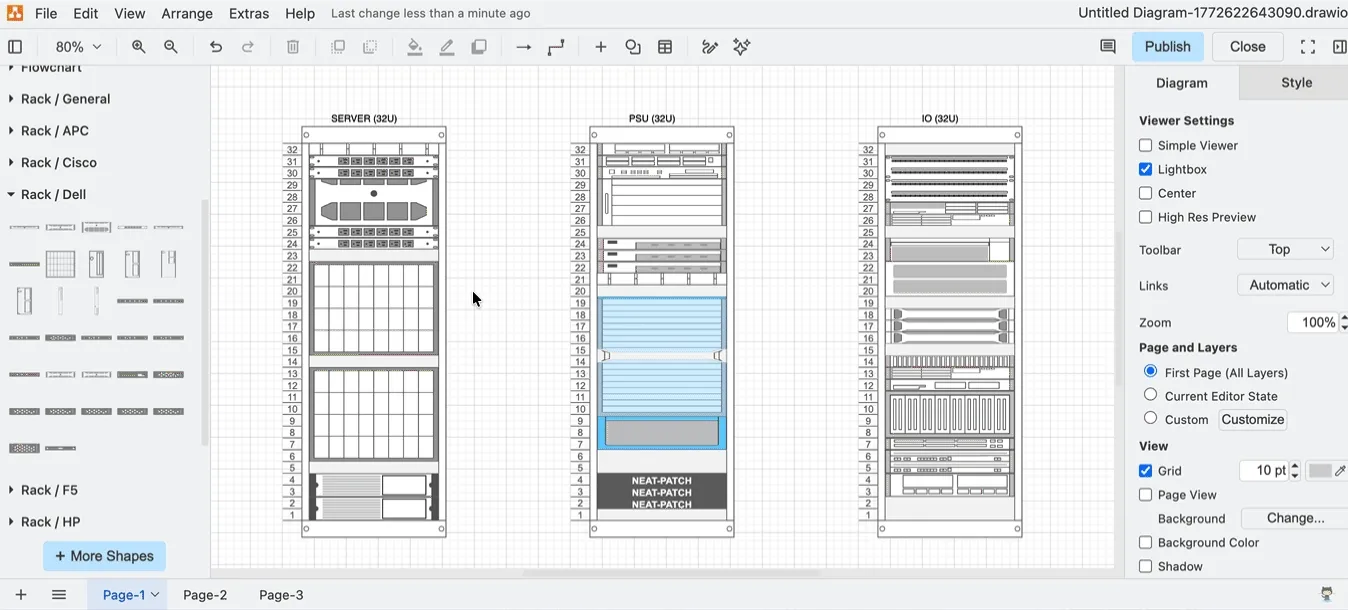Open the pages list menu icon
This screenshot has height=610, width=1348.
(x=59, y=595)
